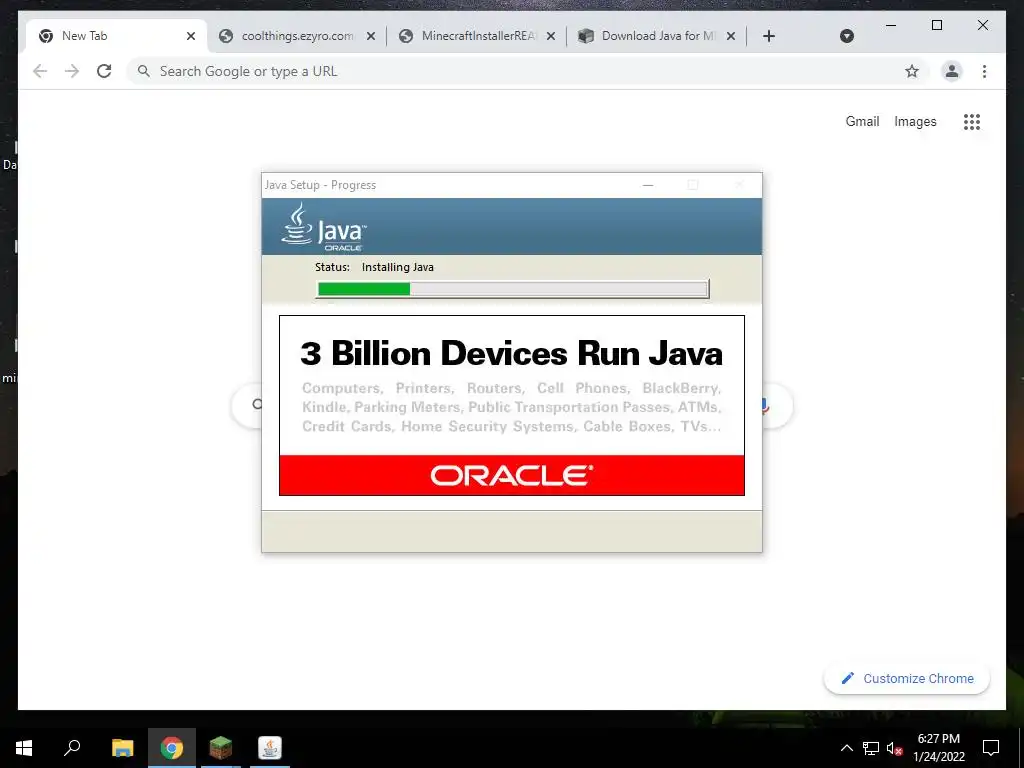Show hidden system tray icons
Viewport: 1024px width, 768px height.
coord(846,748)
